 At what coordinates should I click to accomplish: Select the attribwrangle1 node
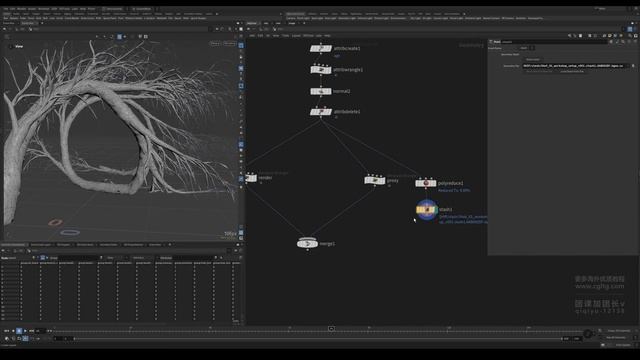click(x=321, y=70)
